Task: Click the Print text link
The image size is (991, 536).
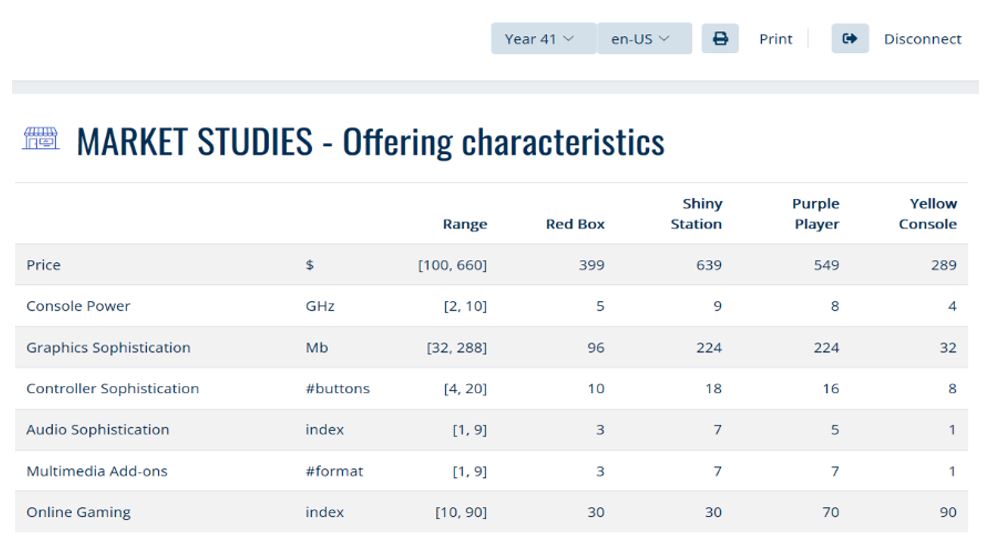Action: pyautogui.click(x=775, y=39)
